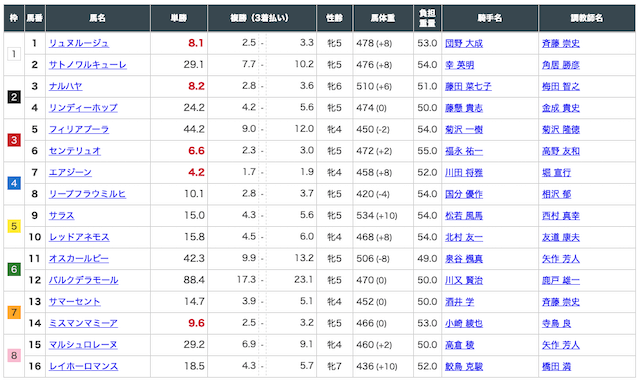Click the black bracket 2 badge
The image size is (640, 381).
(x=14, y=97)
